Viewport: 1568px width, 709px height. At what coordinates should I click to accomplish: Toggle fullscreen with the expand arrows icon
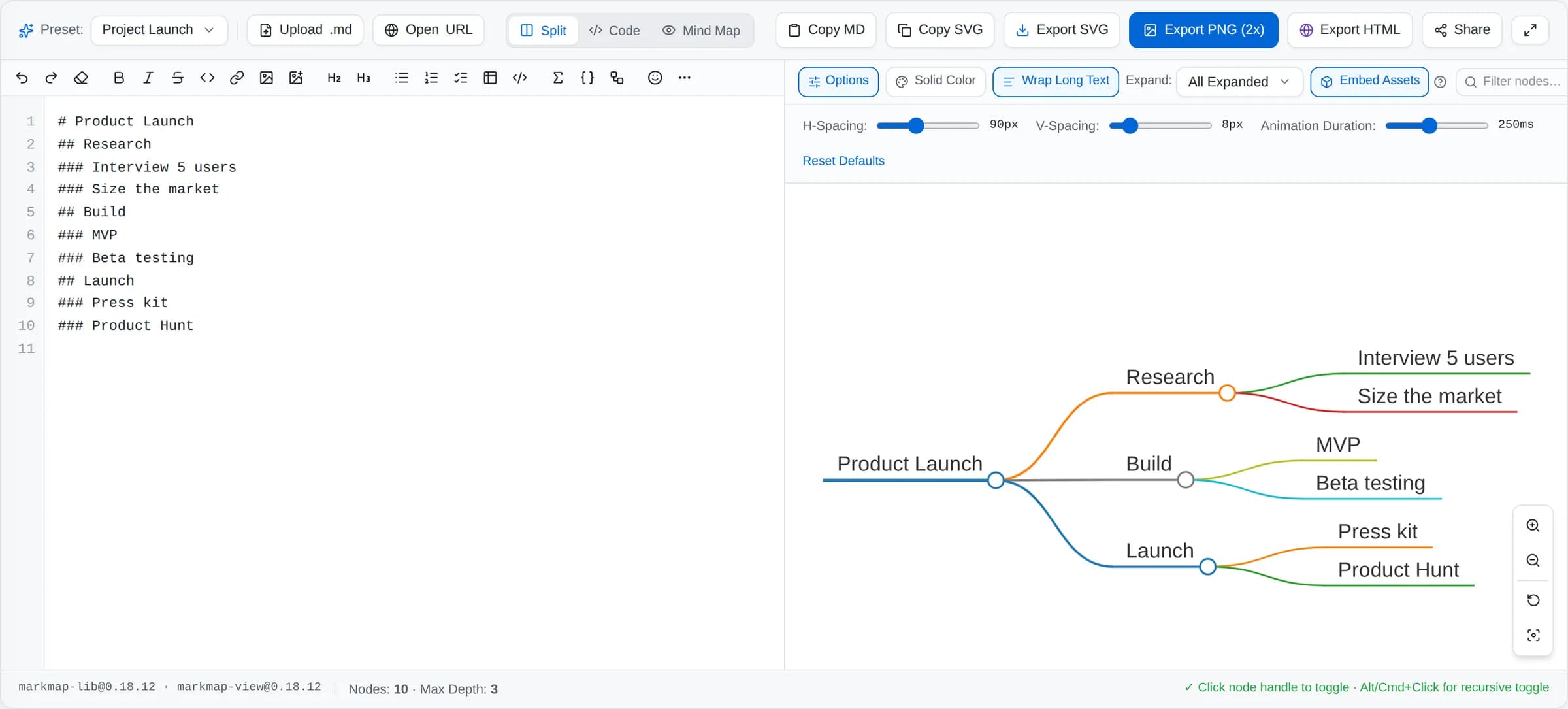(x=1530, y=30)
